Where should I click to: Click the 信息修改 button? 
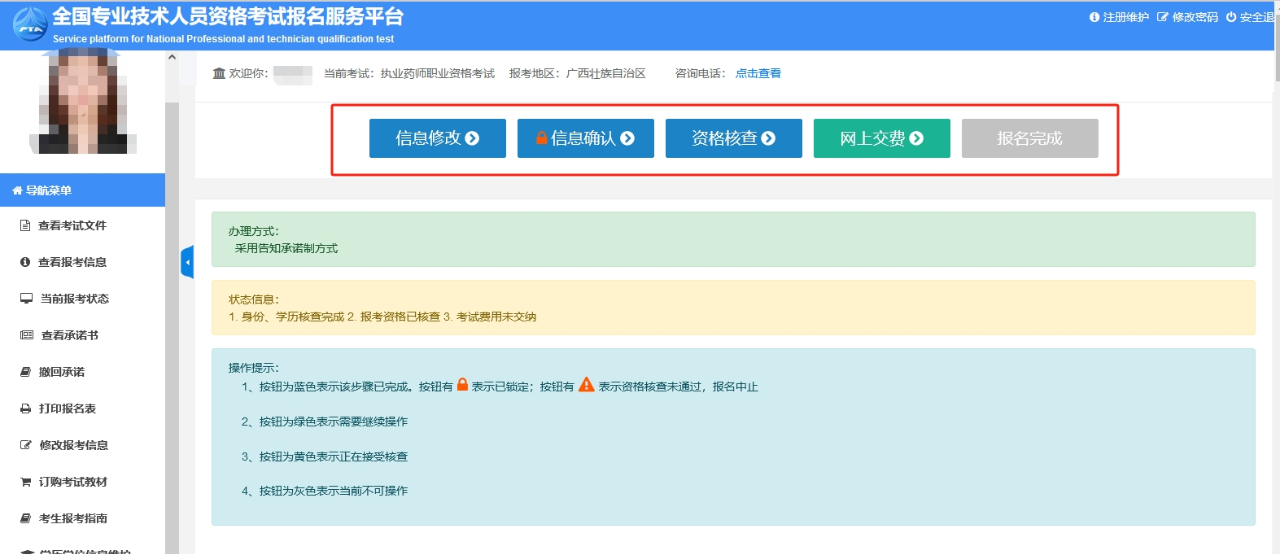(x=437, y=139)
